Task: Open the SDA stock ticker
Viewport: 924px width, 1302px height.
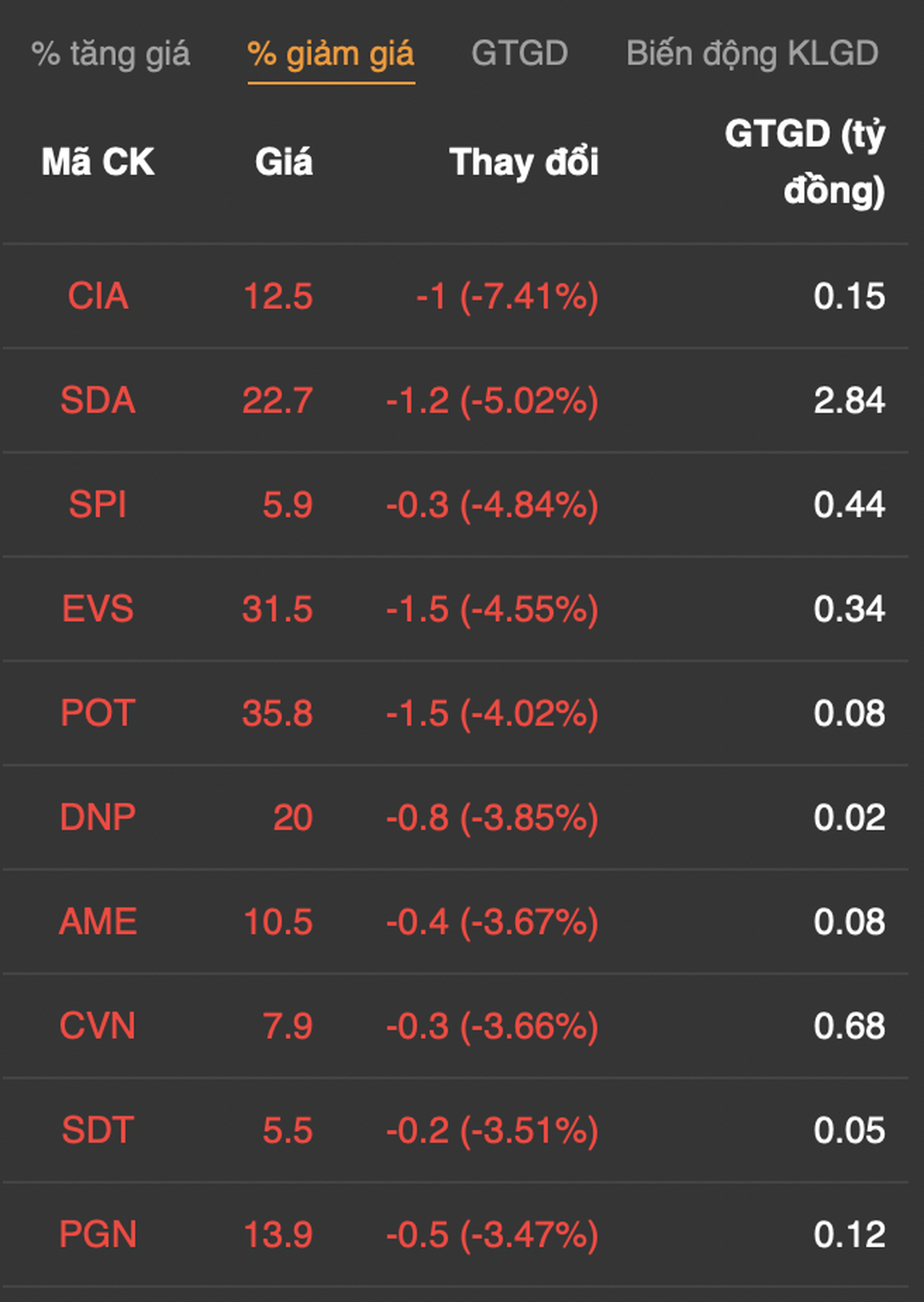Action: (x=98, y=401)
